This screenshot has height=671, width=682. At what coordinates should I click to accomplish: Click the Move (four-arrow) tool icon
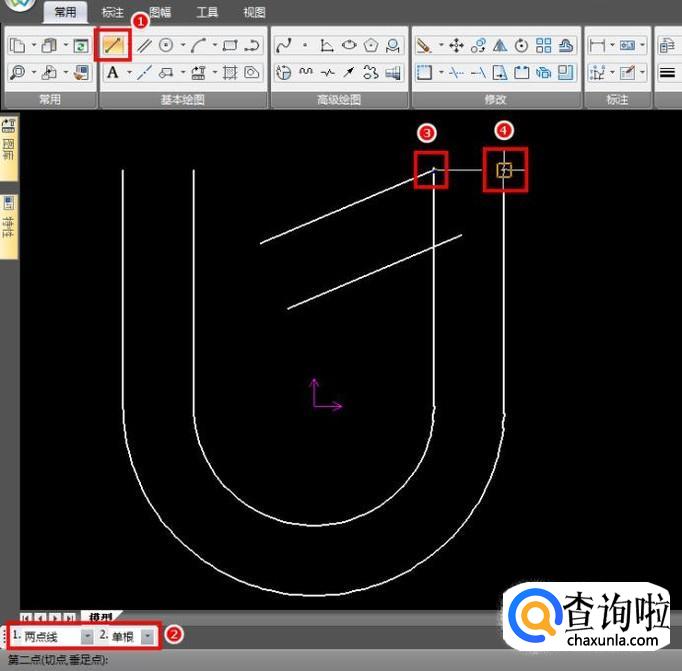[x=456, y=45]
